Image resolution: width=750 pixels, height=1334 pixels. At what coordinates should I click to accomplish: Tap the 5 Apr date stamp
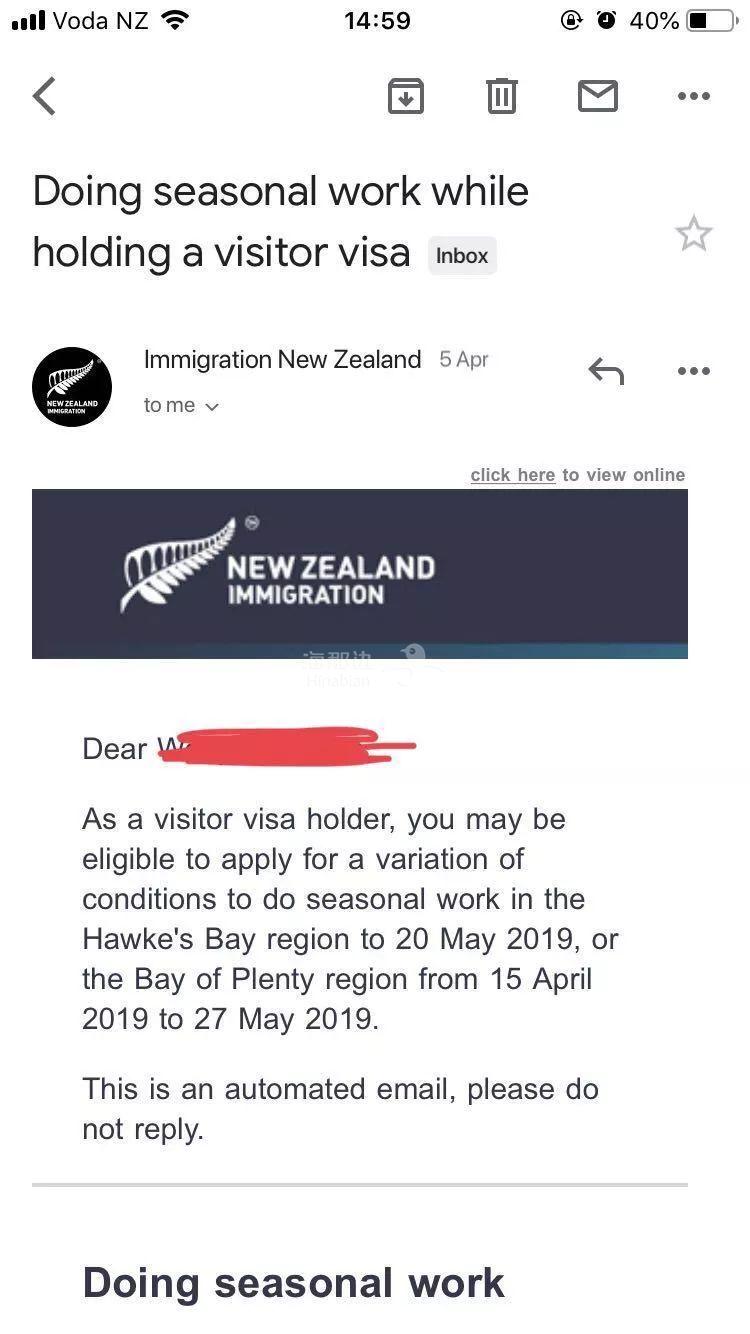tap(464, 360)
